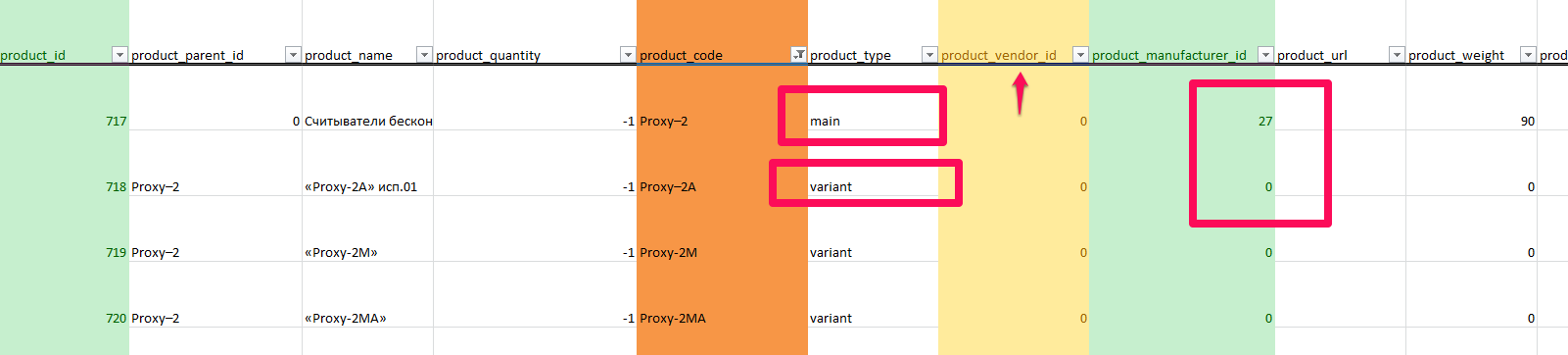Open the product_quantity filter dropdown arrow

pyautogui.click(x=628, y=55)
